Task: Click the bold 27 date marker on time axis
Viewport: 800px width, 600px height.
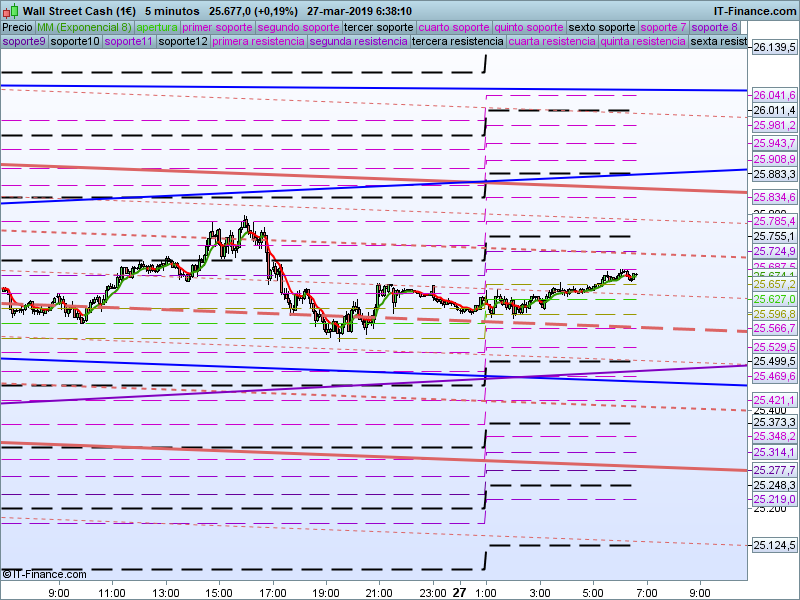Action: click(460, 592)
